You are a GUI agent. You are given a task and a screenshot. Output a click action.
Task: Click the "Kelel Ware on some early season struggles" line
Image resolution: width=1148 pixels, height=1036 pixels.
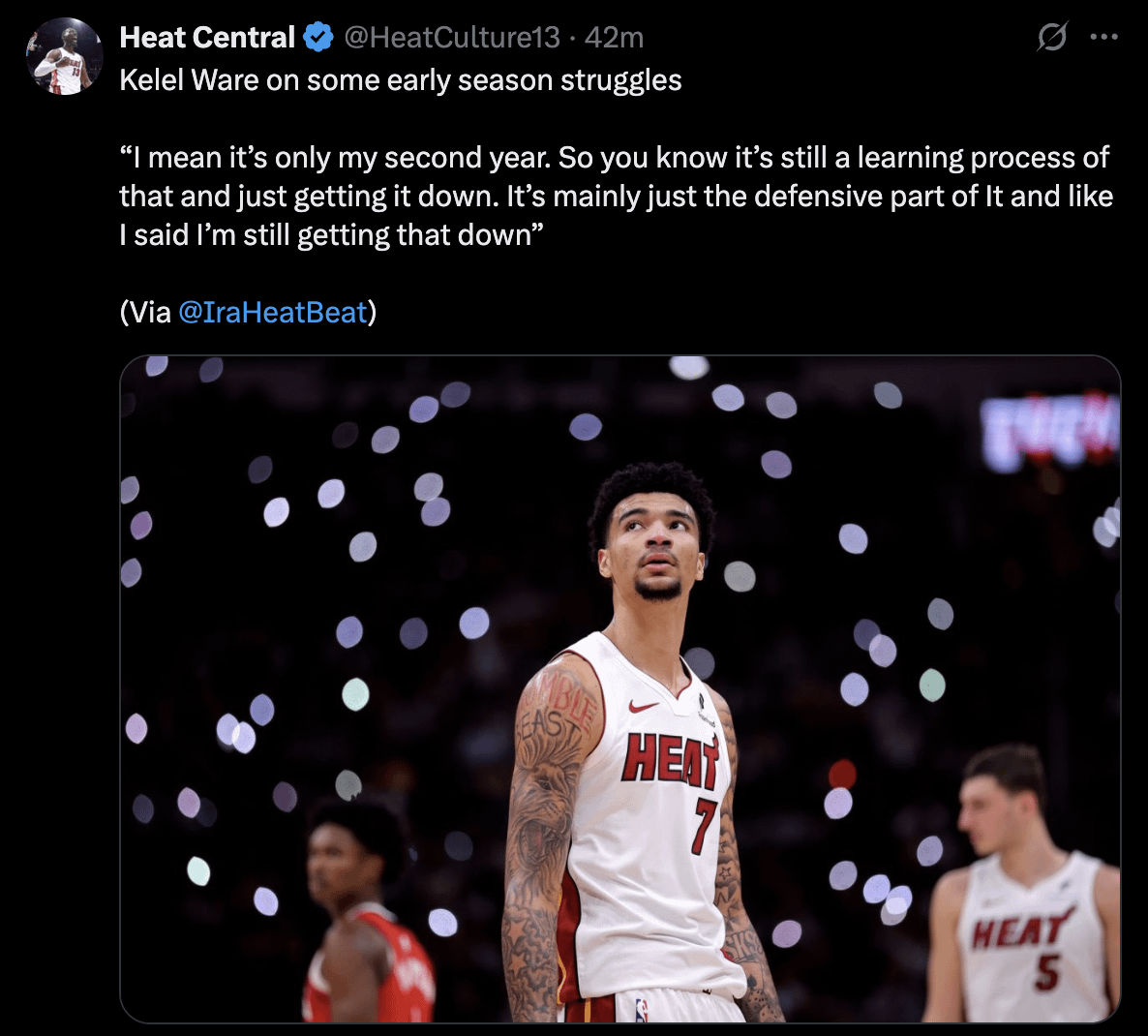click(x=401, y=79)
